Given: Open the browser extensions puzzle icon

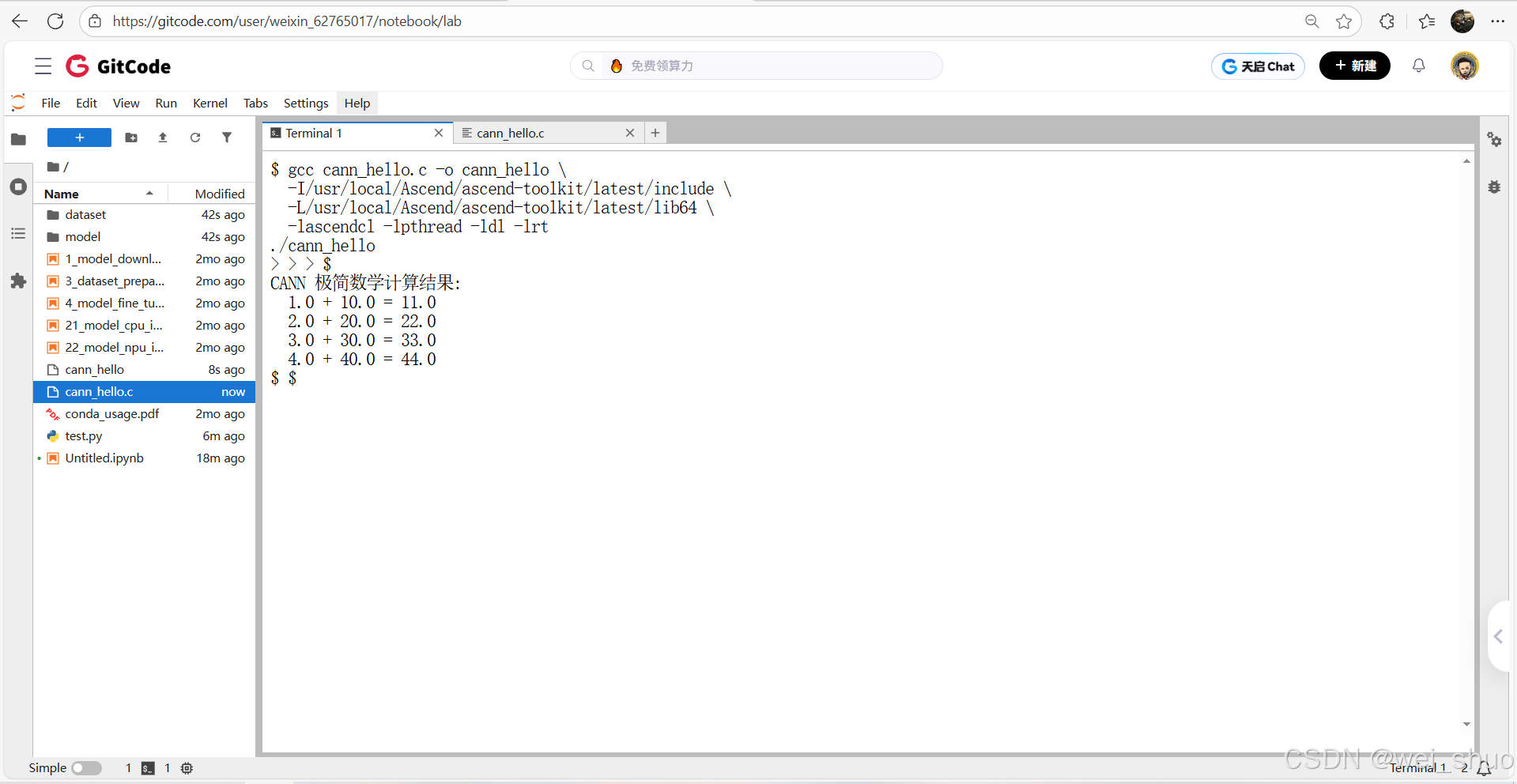Looking at the screenshot, I should coord(1387,21).
